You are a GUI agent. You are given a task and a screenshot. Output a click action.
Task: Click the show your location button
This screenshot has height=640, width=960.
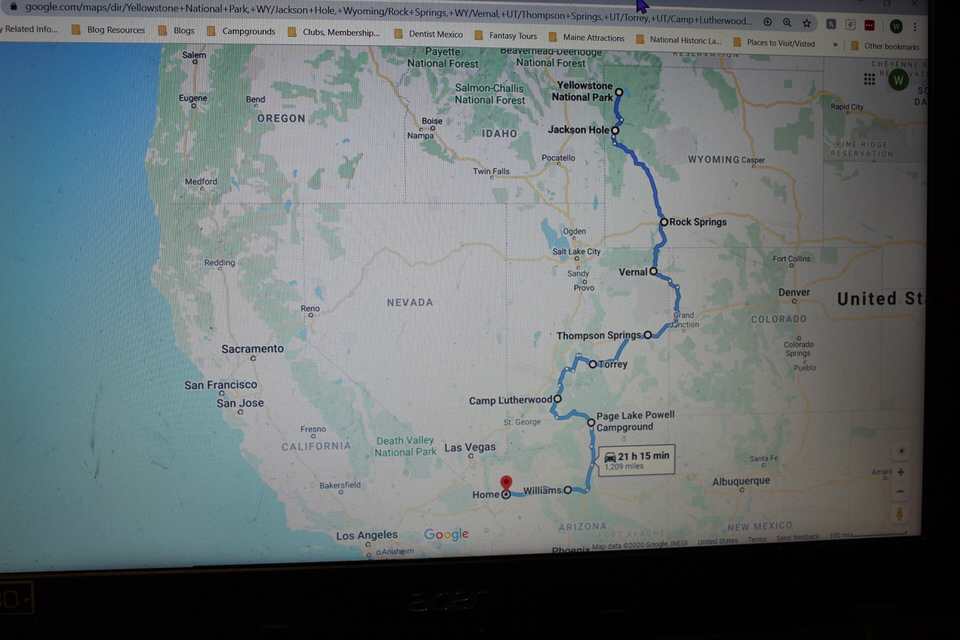(901, 451)
